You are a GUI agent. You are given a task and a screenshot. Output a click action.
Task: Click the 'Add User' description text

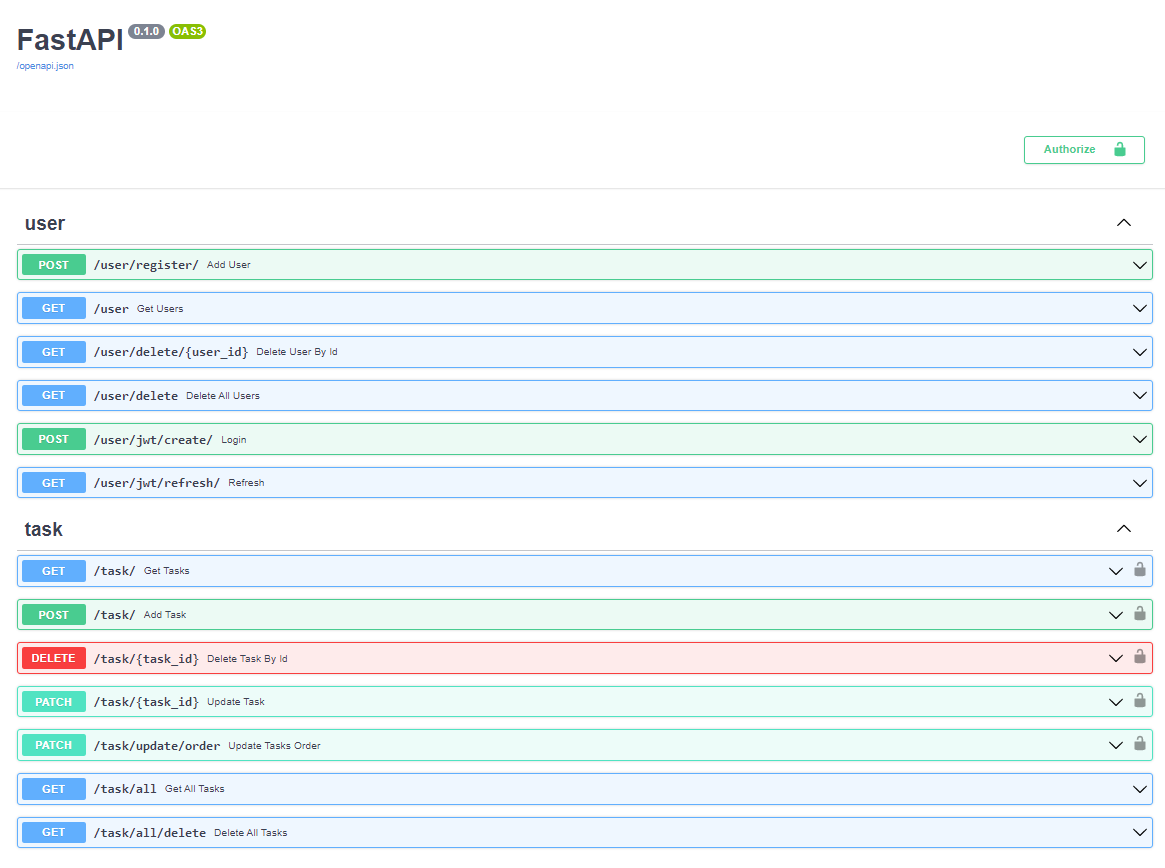pos(229,265)
